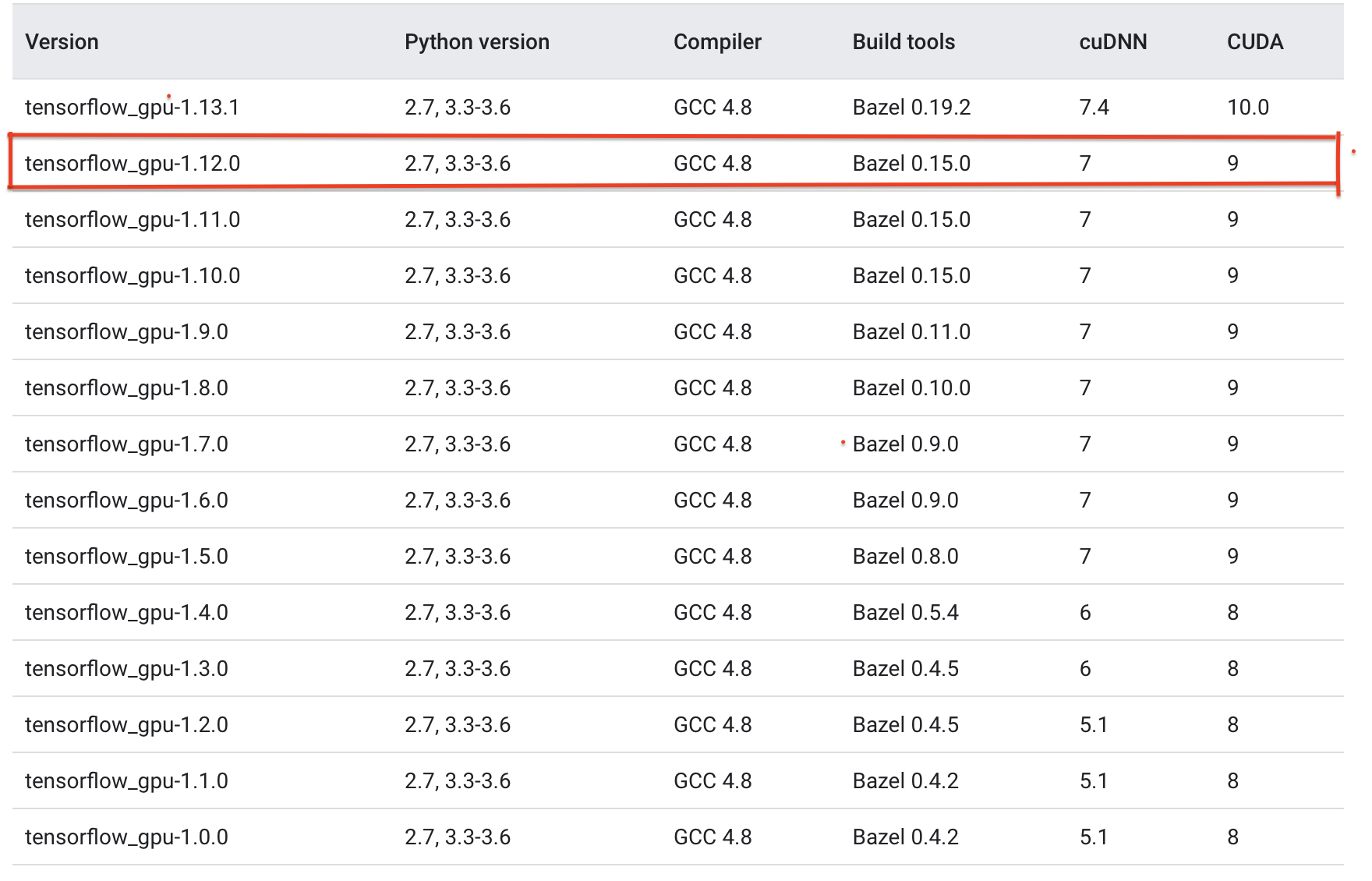Select the highlighted tensorflow_gpu-1.12.0 cell
Viewport: 1372px width, 881px height.
(x=132, y=164)
